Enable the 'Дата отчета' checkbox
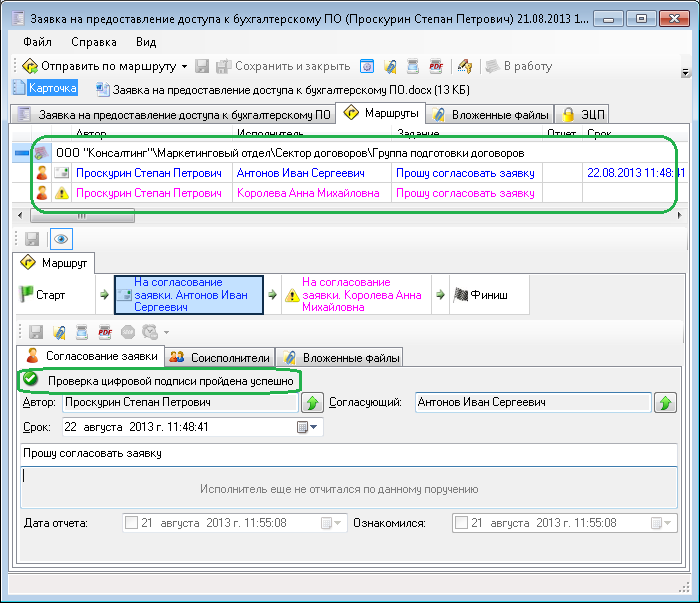The image size is (700, 603). (x=131, y=523)
